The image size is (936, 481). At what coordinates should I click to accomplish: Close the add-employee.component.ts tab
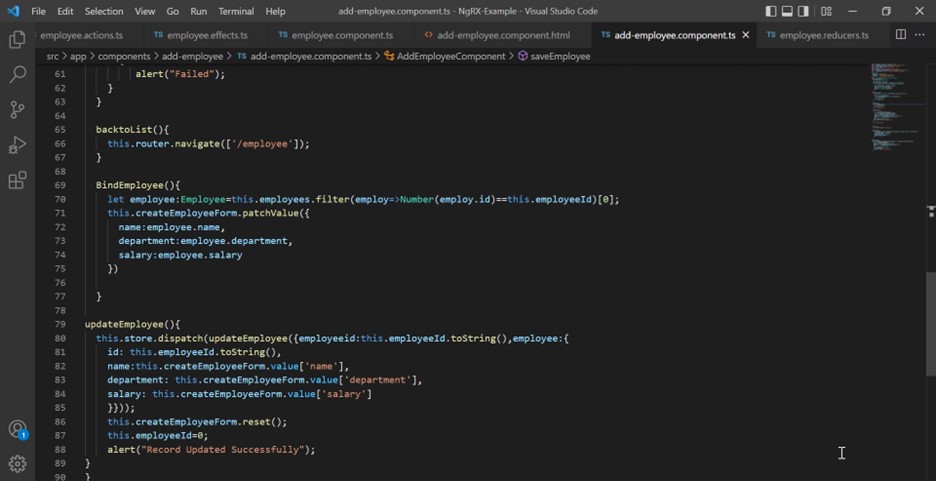coord(746,35)
